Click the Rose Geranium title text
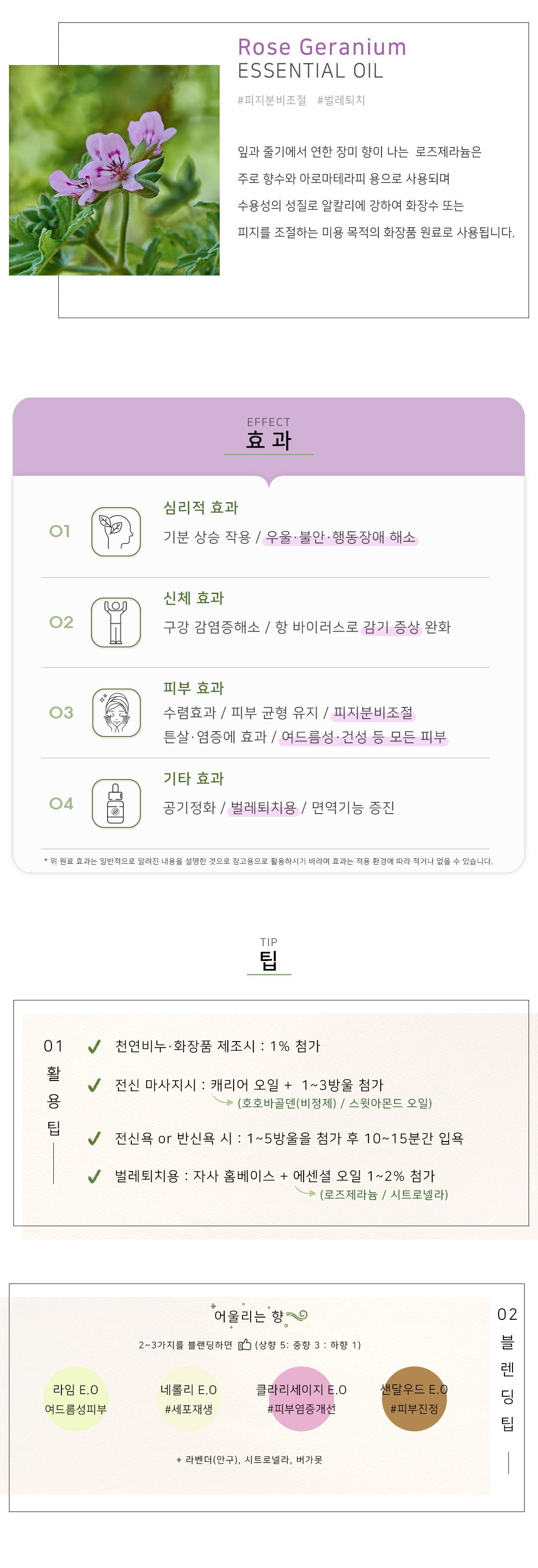 322,47
